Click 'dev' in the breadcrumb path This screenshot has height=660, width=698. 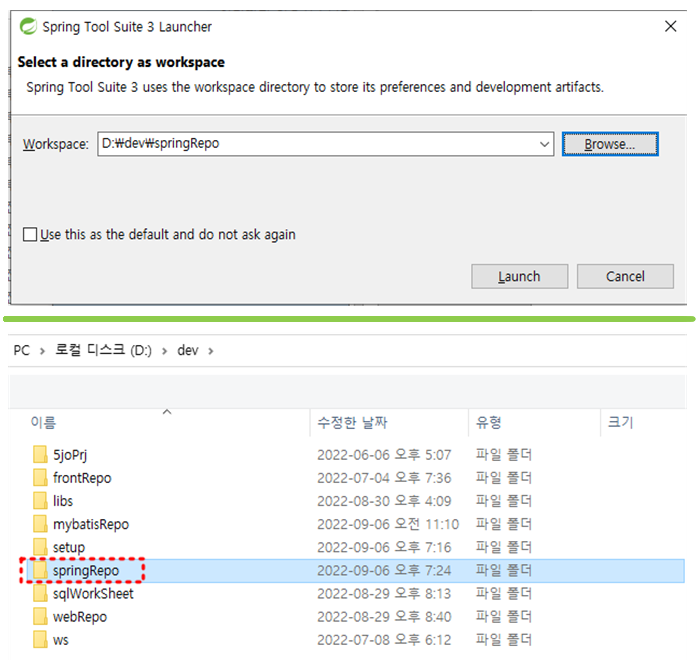[x=187, y=351]
